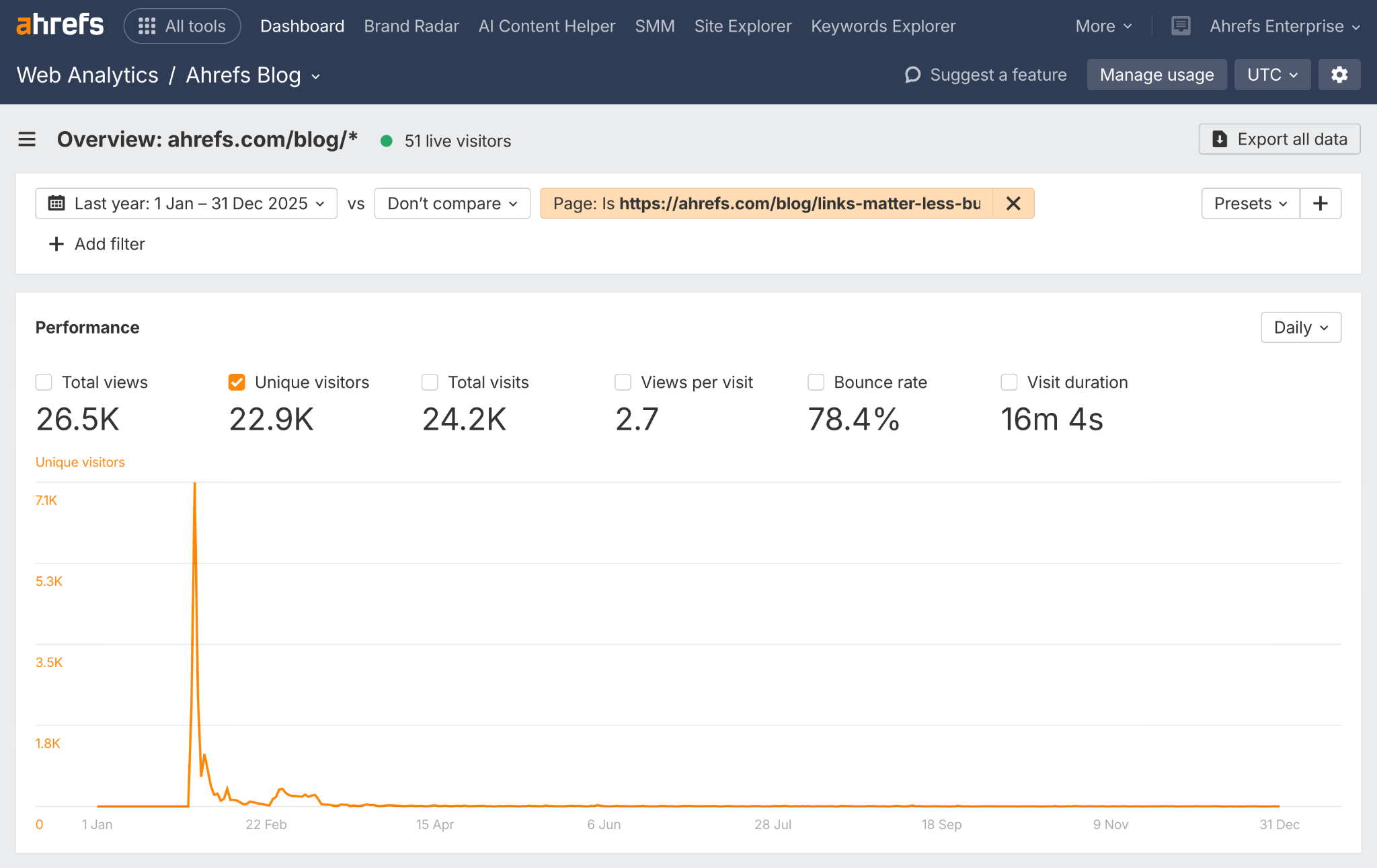The height and width of the screenshot is (868, 1377).
Task: Open the Keywords Explorer tool
Action: (883, 26)
